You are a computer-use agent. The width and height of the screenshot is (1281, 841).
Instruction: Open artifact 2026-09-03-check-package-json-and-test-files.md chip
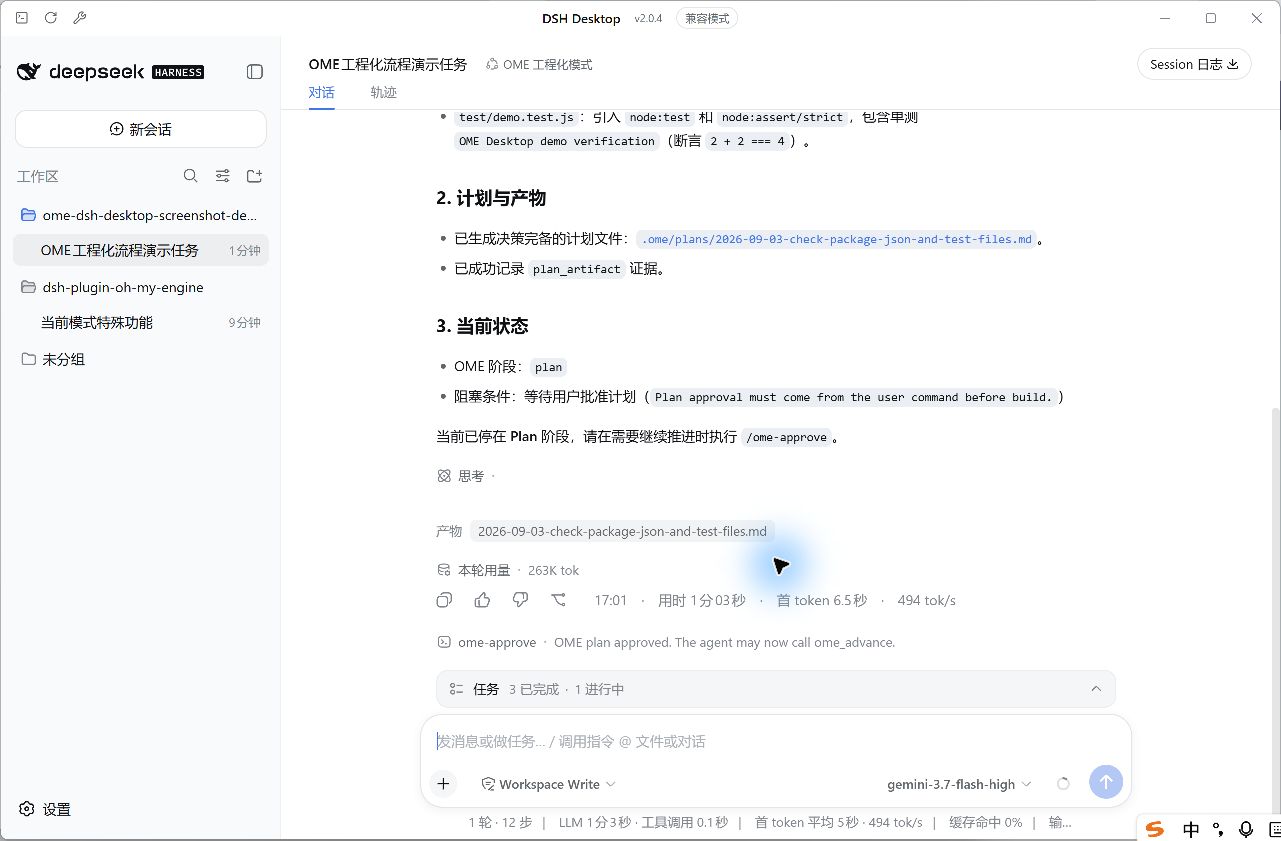click(622, 531)
